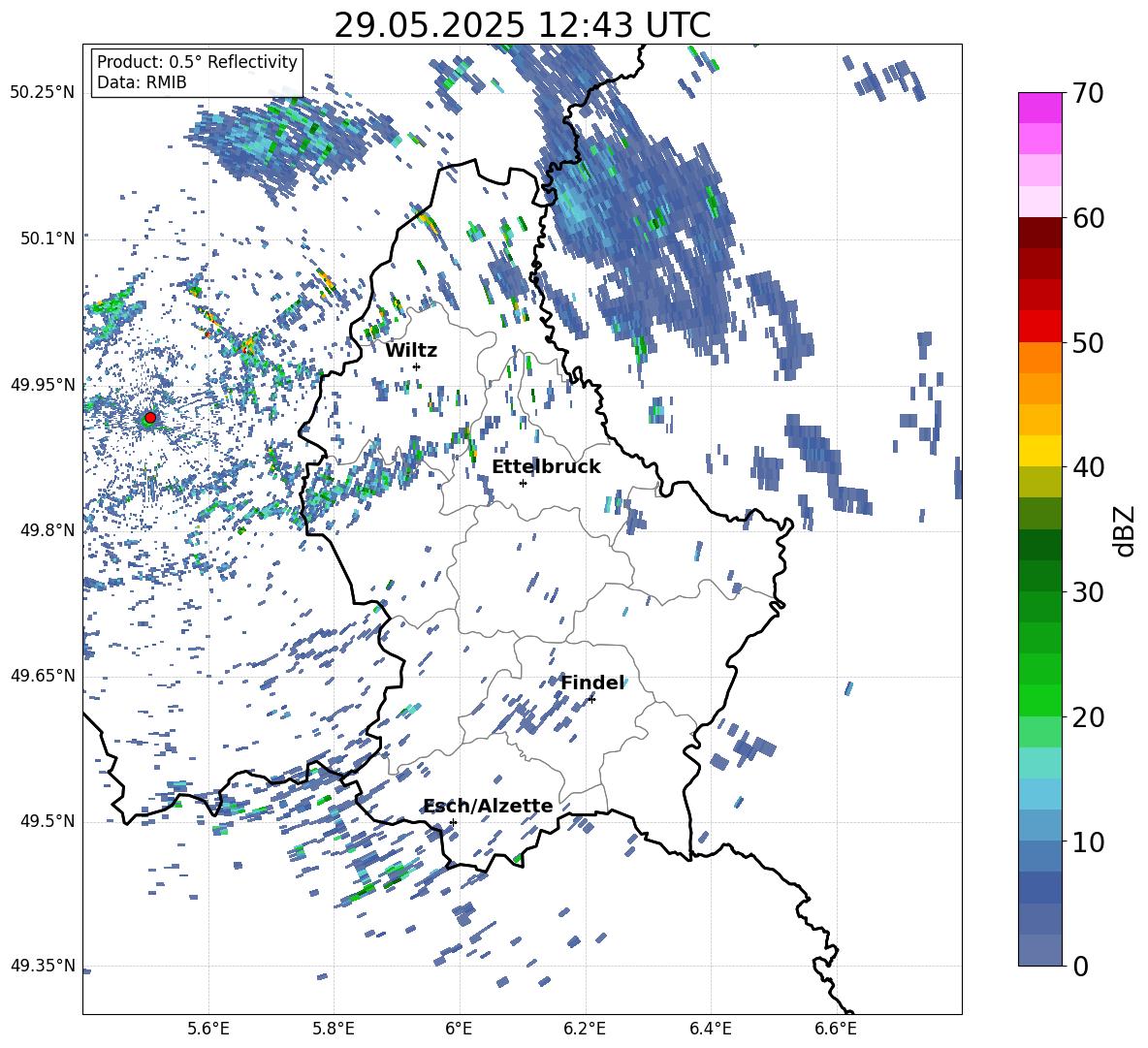This screenshot has height=1048, width=1148.
Task: Click the 40 tick on colorbar
Action: 1088,467
